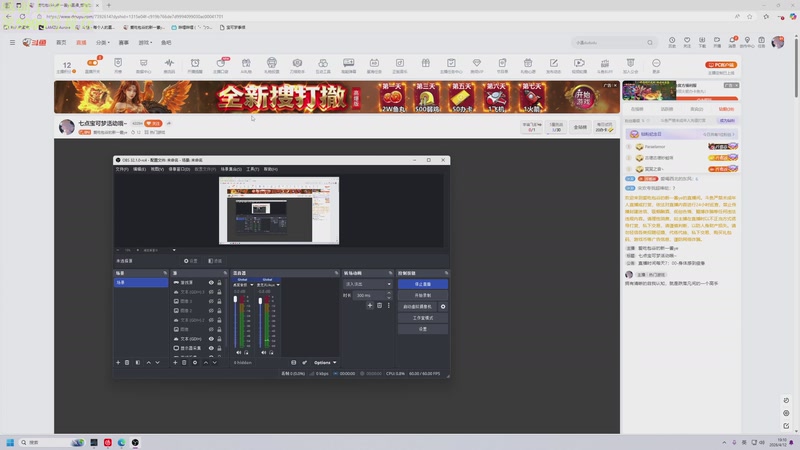Click the share icon next to 关注
This screenshot has width=800, height=450.
tap(169, 123)
